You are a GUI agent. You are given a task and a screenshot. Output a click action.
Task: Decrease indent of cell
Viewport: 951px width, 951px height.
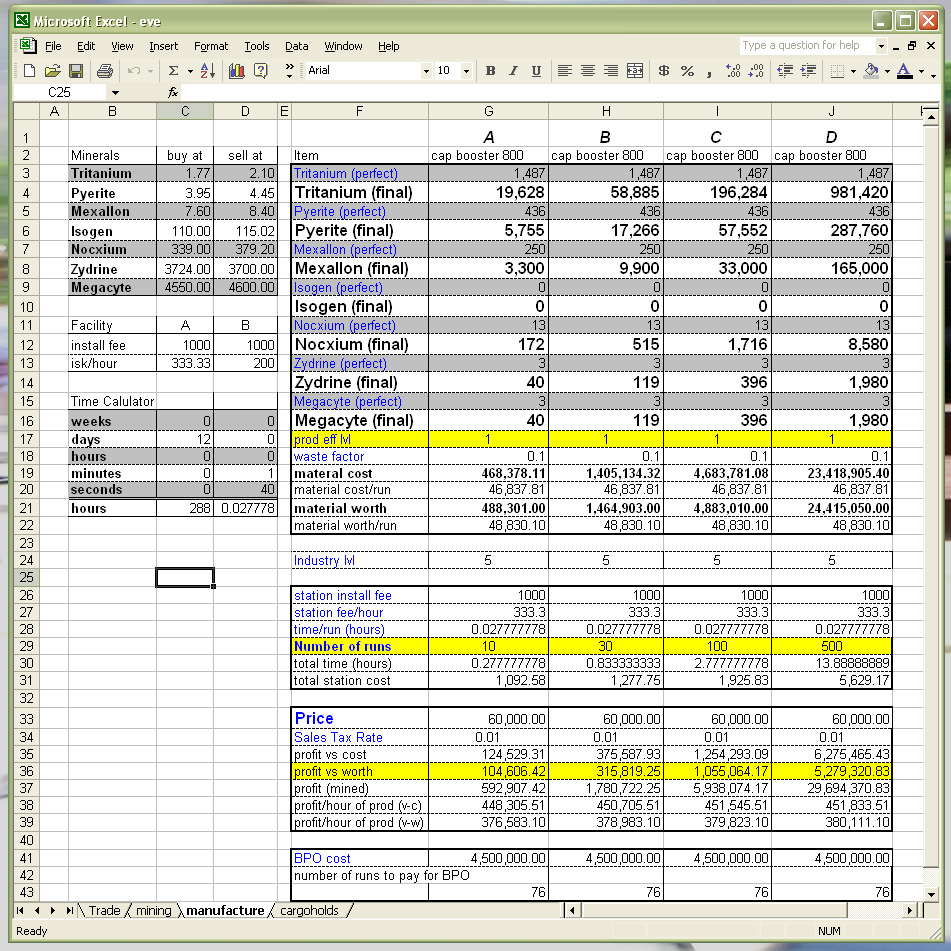click(785, 71)
